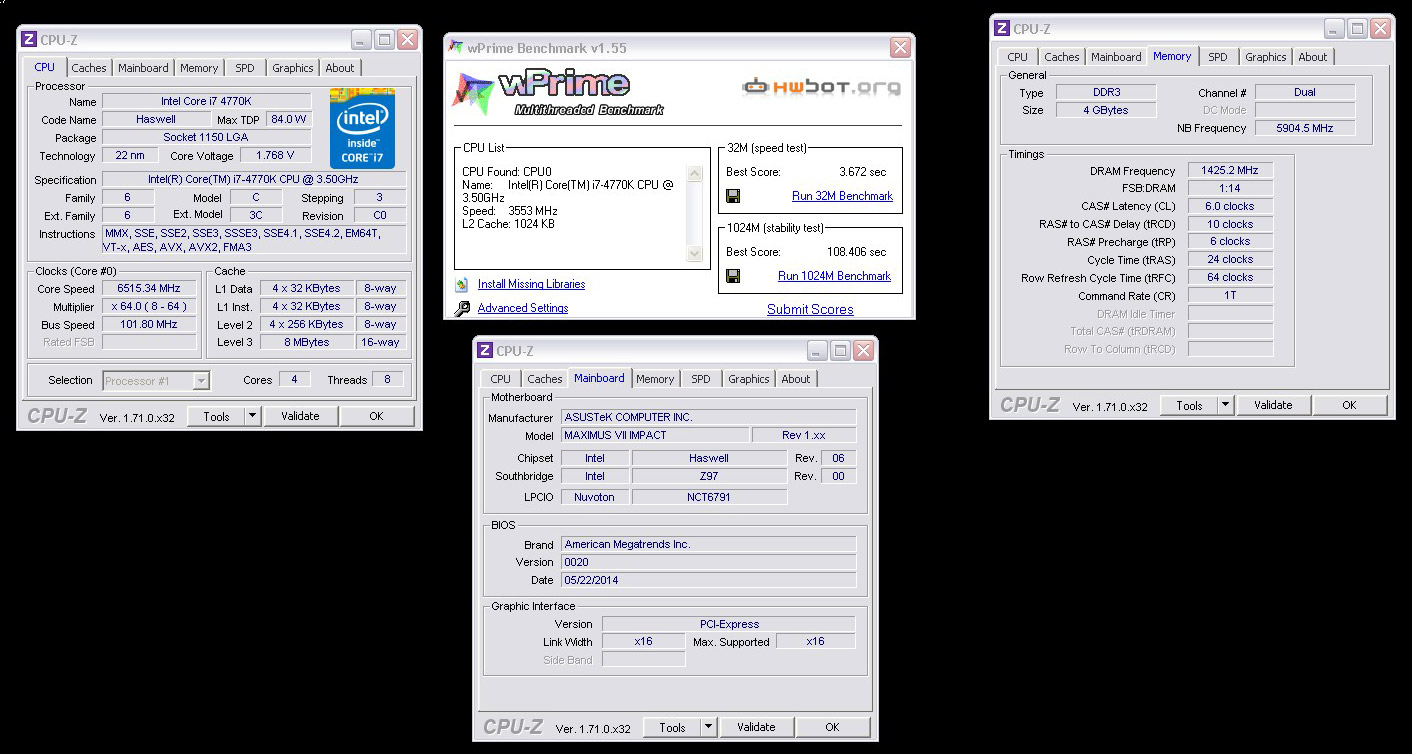Screen dimensions: 1412x754
Task: Open the Tools dropdown arrow in the Memory window
Action: click(x=1225, y=405)
